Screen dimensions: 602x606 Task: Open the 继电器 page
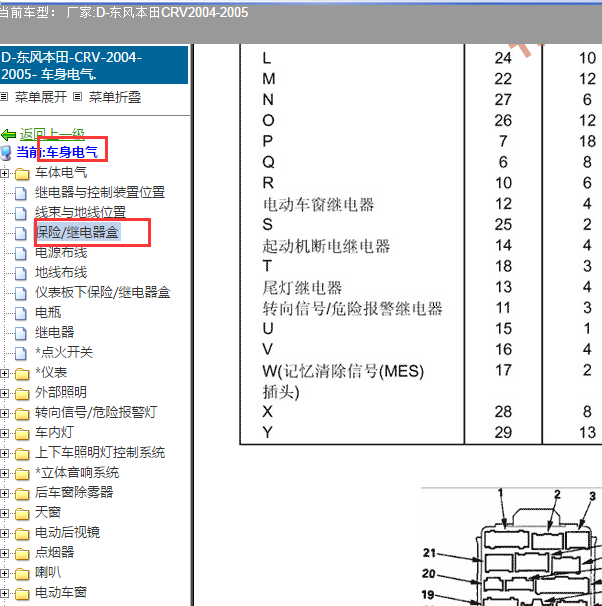click(54, 332)
